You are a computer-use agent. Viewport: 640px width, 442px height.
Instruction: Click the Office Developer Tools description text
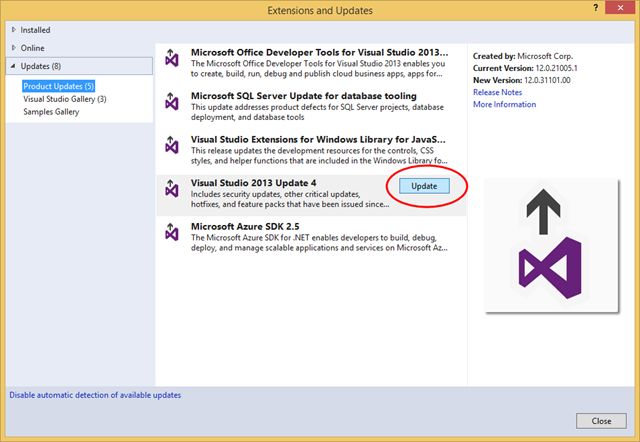pos(318,69)
